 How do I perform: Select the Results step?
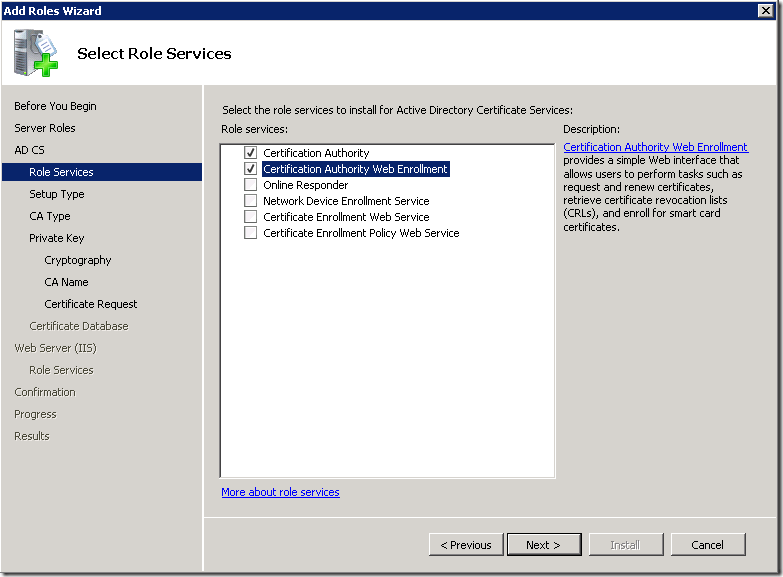point(31,436)
